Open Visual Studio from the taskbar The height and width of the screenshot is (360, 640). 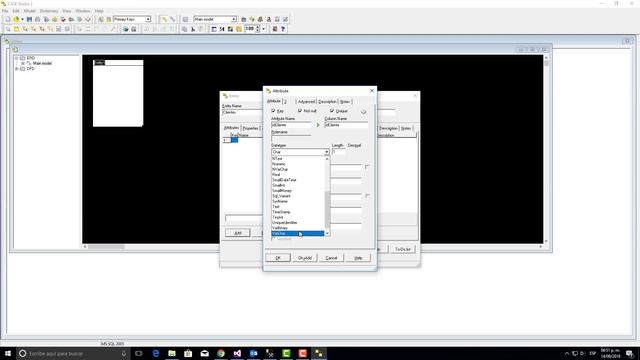point(237,353)
